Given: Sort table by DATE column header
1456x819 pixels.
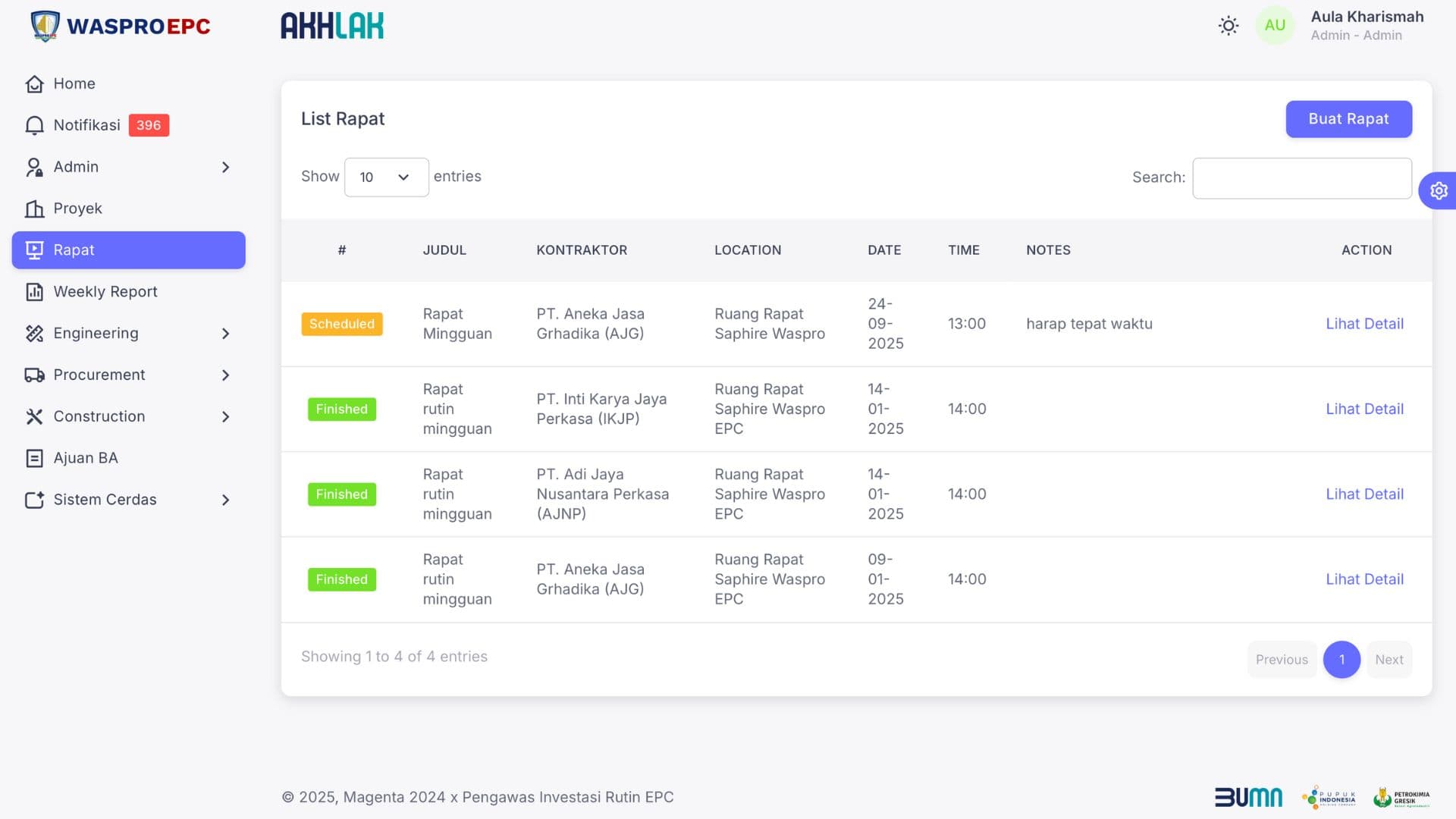Looking at the screenshot, I should [x=884, y=250].
